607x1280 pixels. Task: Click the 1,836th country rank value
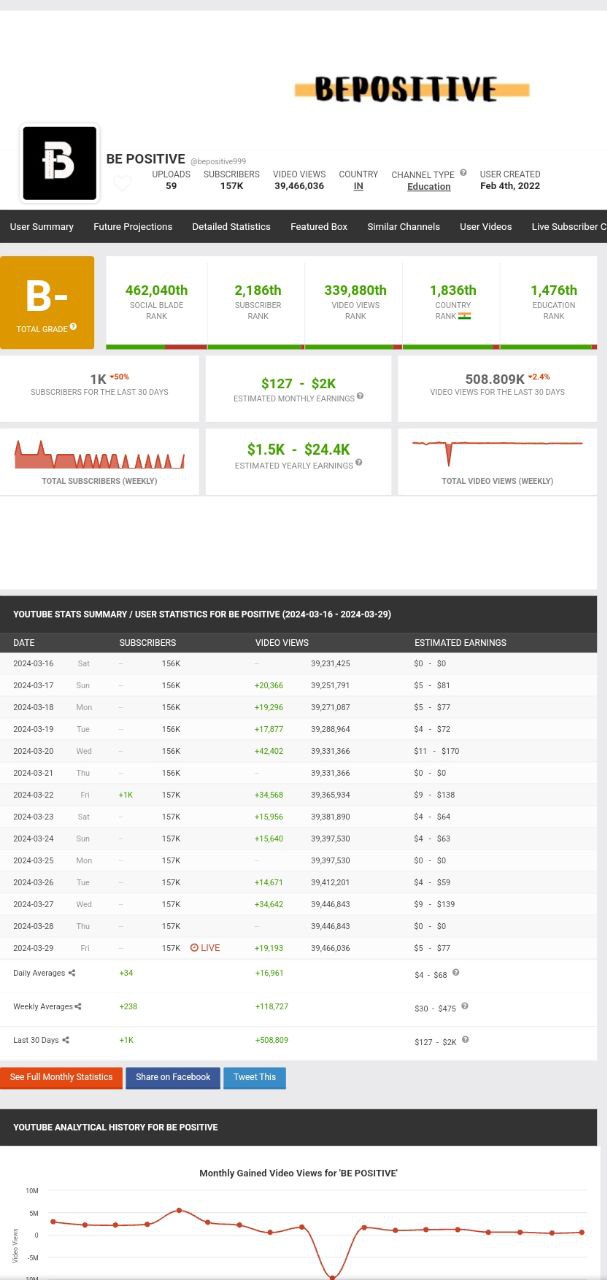click(x=453, y=290)
